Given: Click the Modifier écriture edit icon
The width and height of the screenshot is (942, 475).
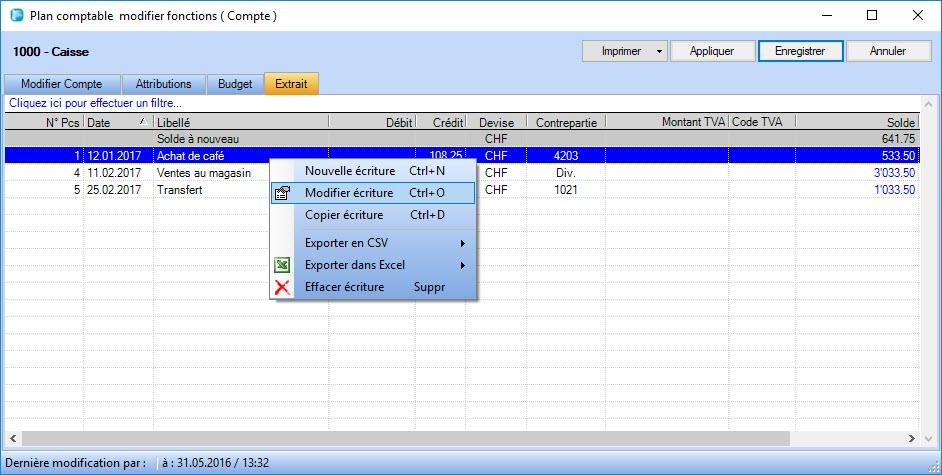Looking at the screenshot, I should (x=282, y=193).
